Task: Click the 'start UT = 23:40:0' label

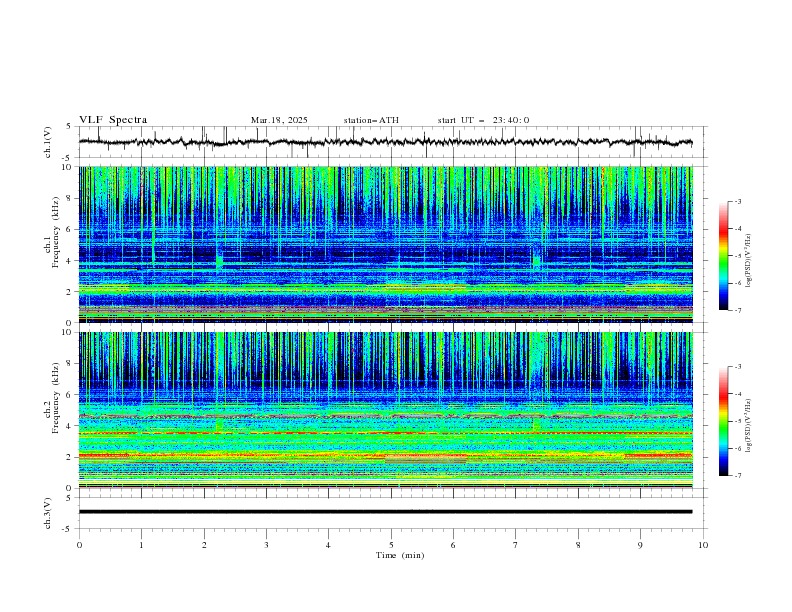Action: click(x=483, y=120)
